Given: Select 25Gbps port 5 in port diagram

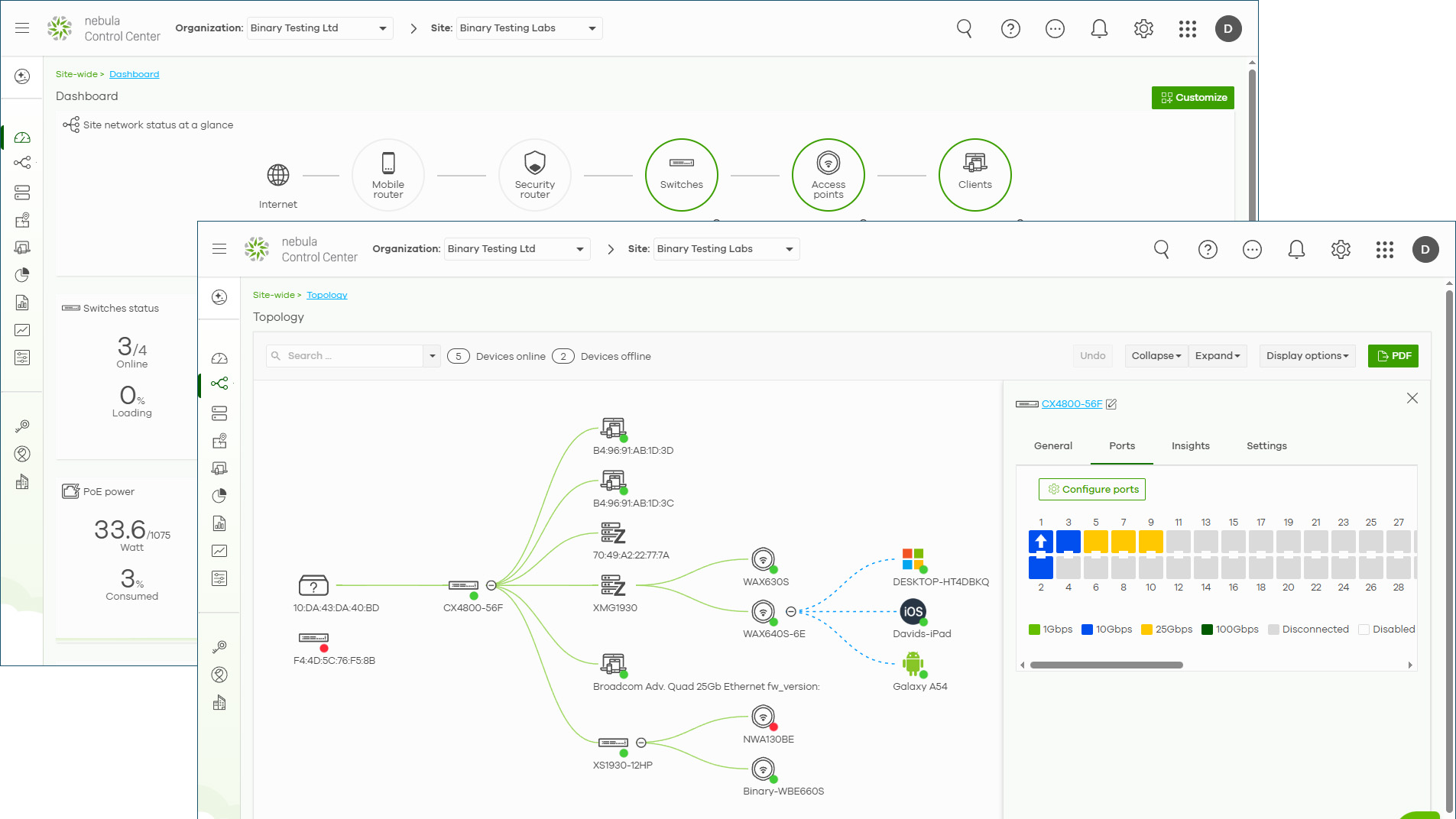Looking at the screenshot, I should pos(1096,542).
